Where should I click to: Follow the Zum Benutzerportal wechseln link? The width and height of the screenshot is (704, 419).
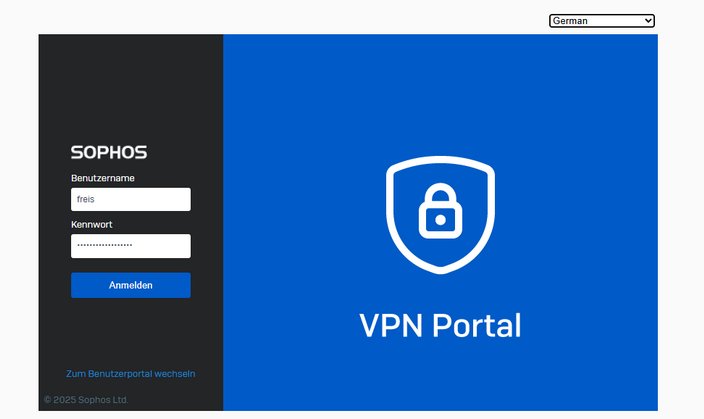(x=130, y=374)
